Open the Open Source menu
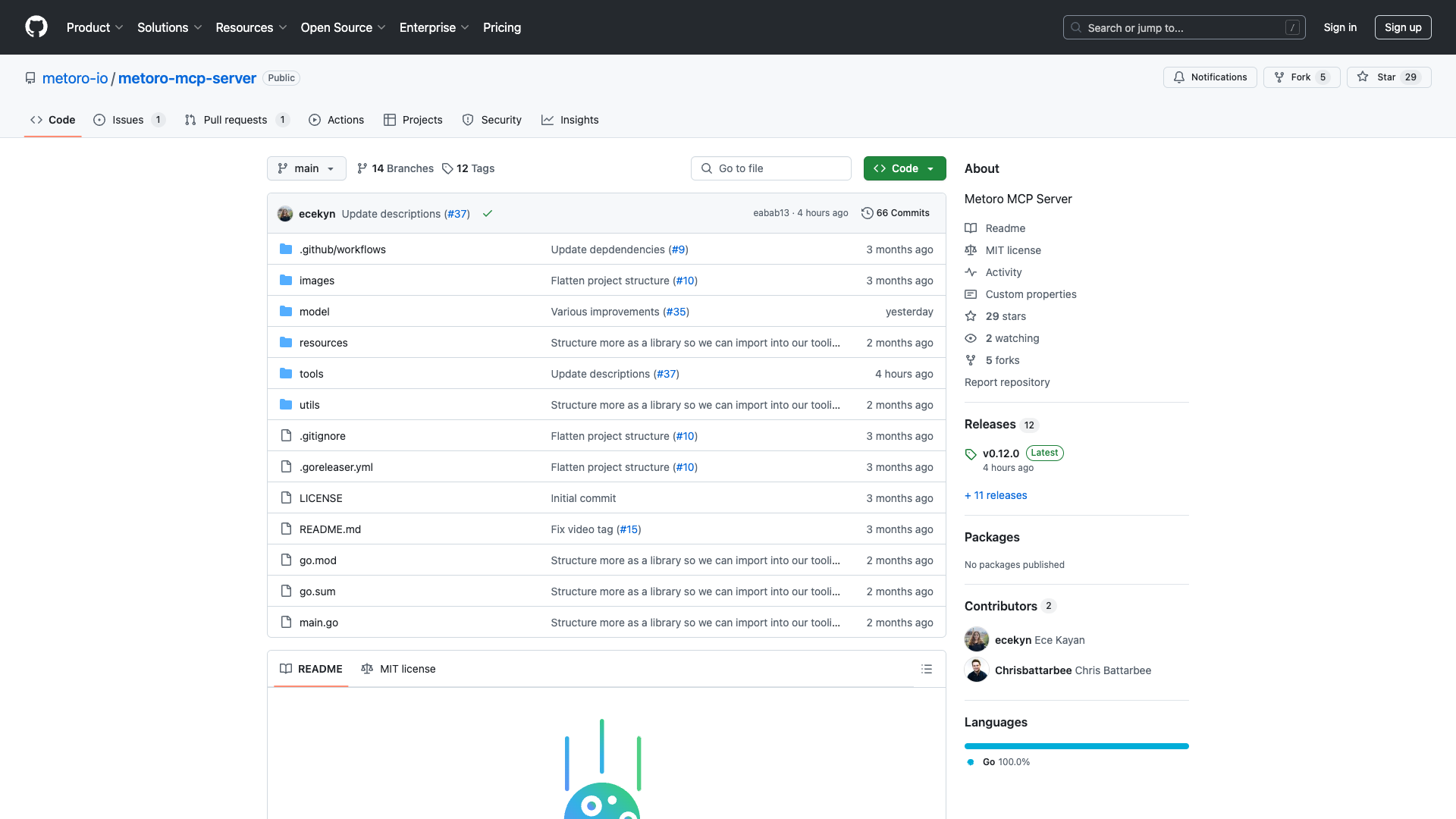 click(x=343, y=27)
